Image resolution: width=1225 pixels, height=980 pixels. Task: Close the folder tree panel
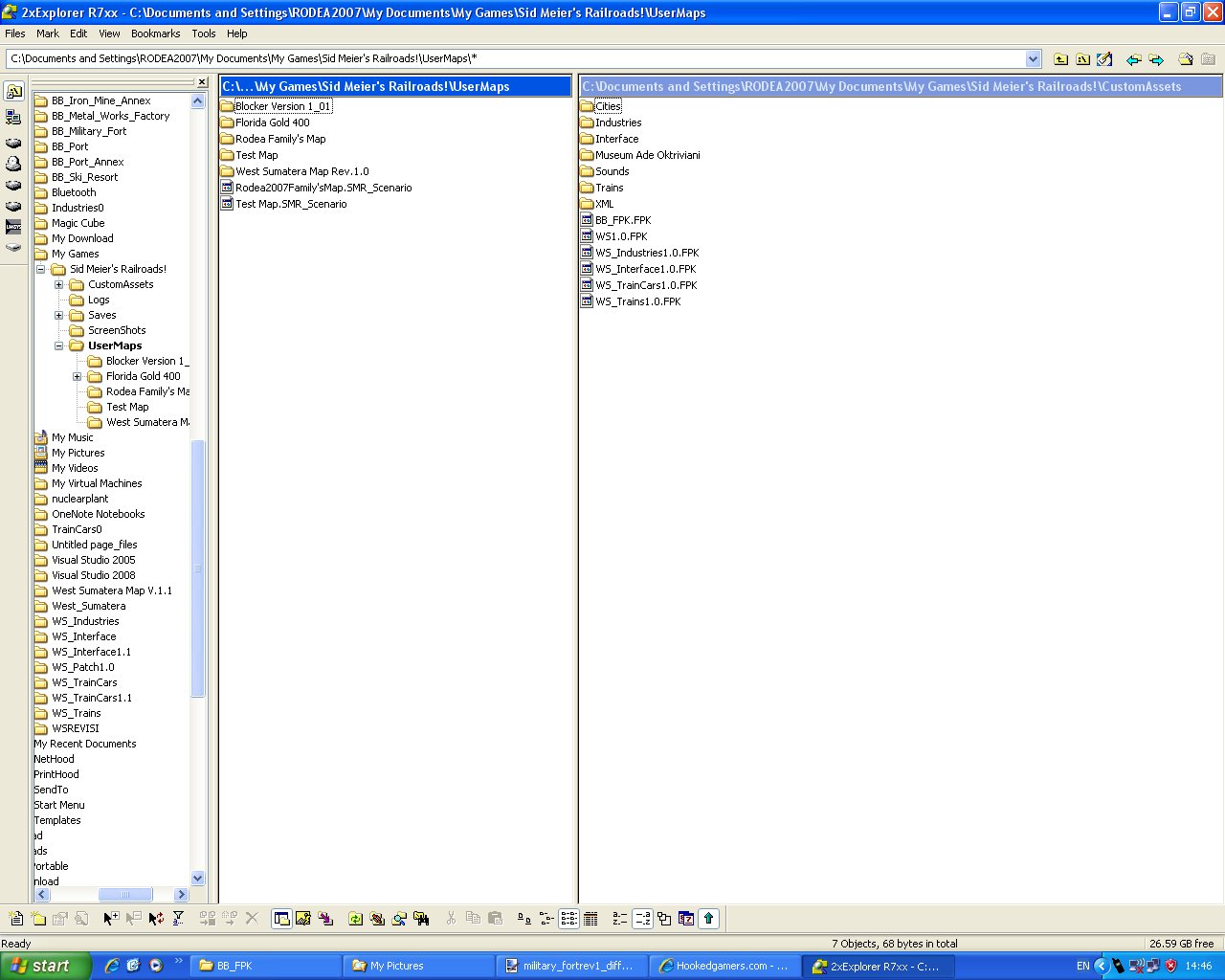[x=200, y=82]
